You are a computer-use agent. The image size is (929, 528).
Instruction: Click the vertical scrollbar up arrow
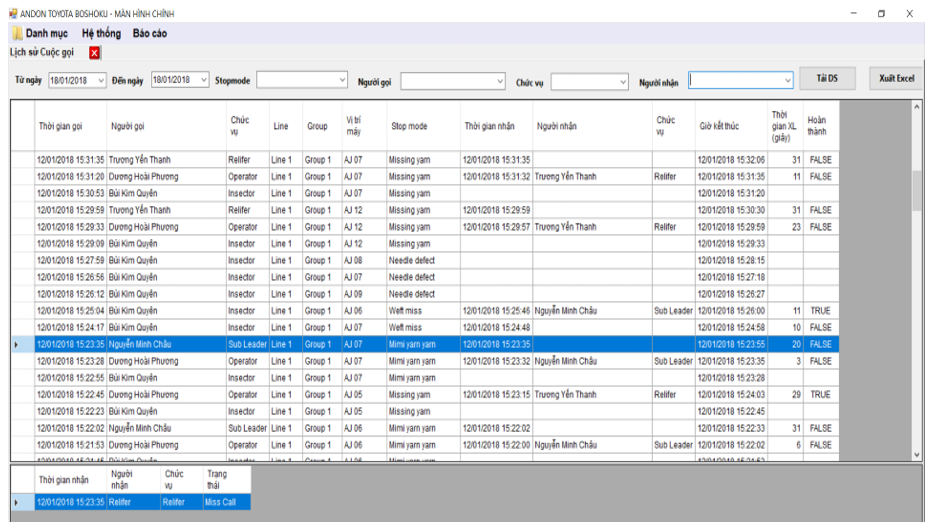917,106
